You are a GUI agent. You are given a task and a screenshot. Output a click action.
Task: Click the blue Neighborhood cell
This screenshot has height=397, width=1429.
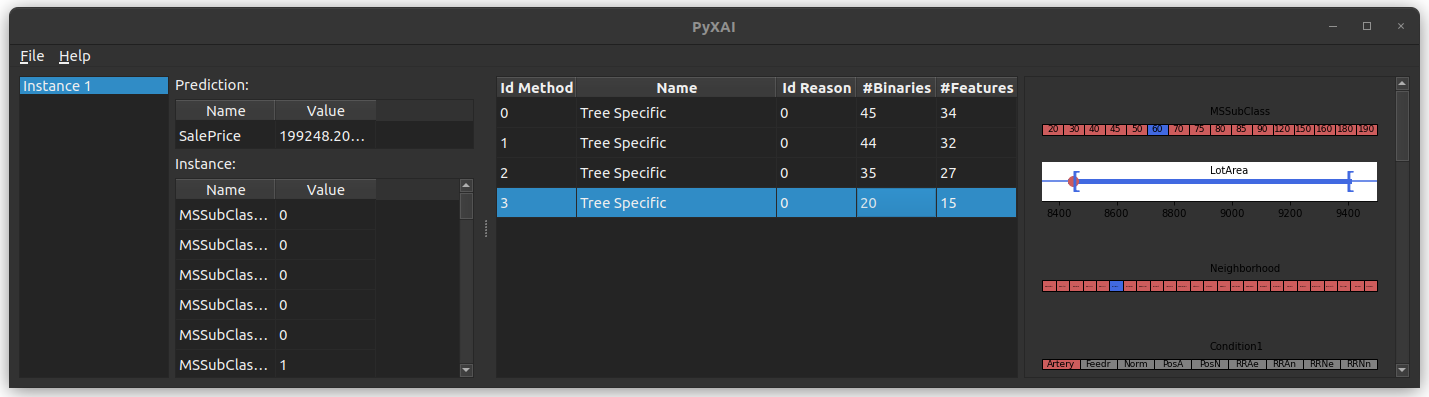(1116, 286)
